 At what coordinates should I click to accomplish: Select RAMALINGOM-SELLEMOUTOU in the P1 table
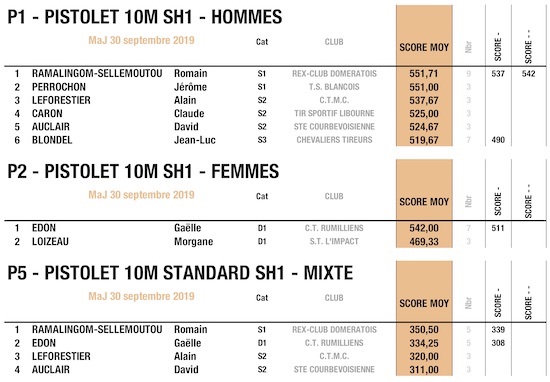(97, 74)
